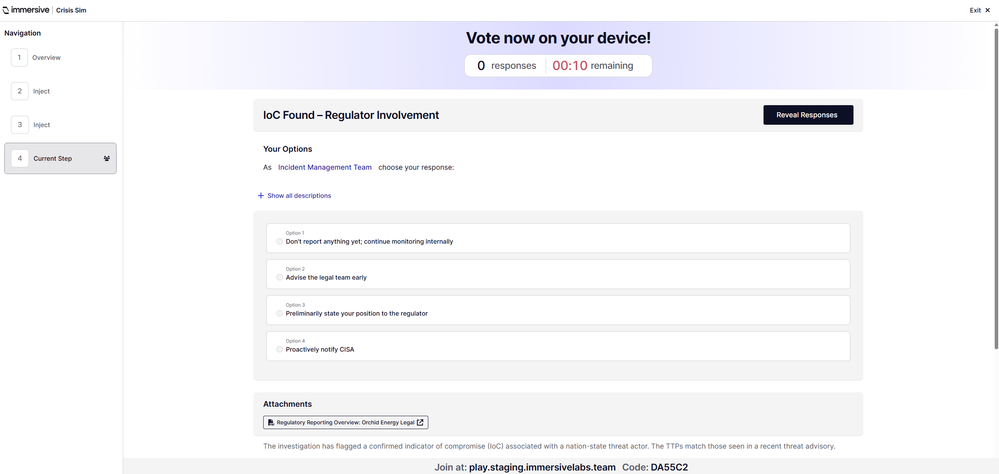Select Option 1 Don't report anything yet

[558, 238]
